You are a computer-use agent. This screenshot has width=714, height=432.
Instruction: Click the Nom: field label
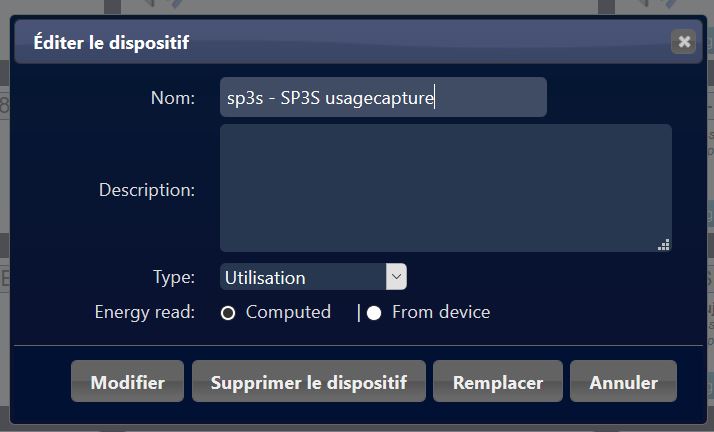[173, 98]
